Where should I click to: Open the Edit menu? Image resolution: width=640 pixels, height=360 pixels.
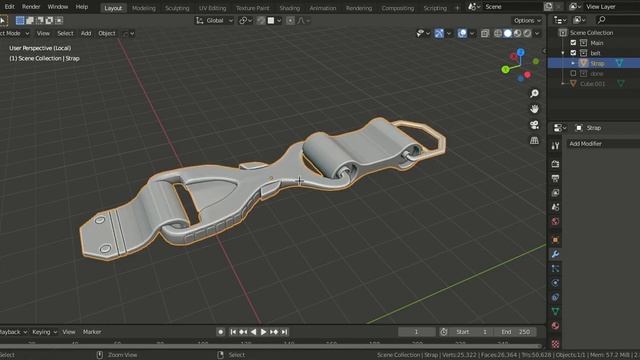tap(9, 7)
